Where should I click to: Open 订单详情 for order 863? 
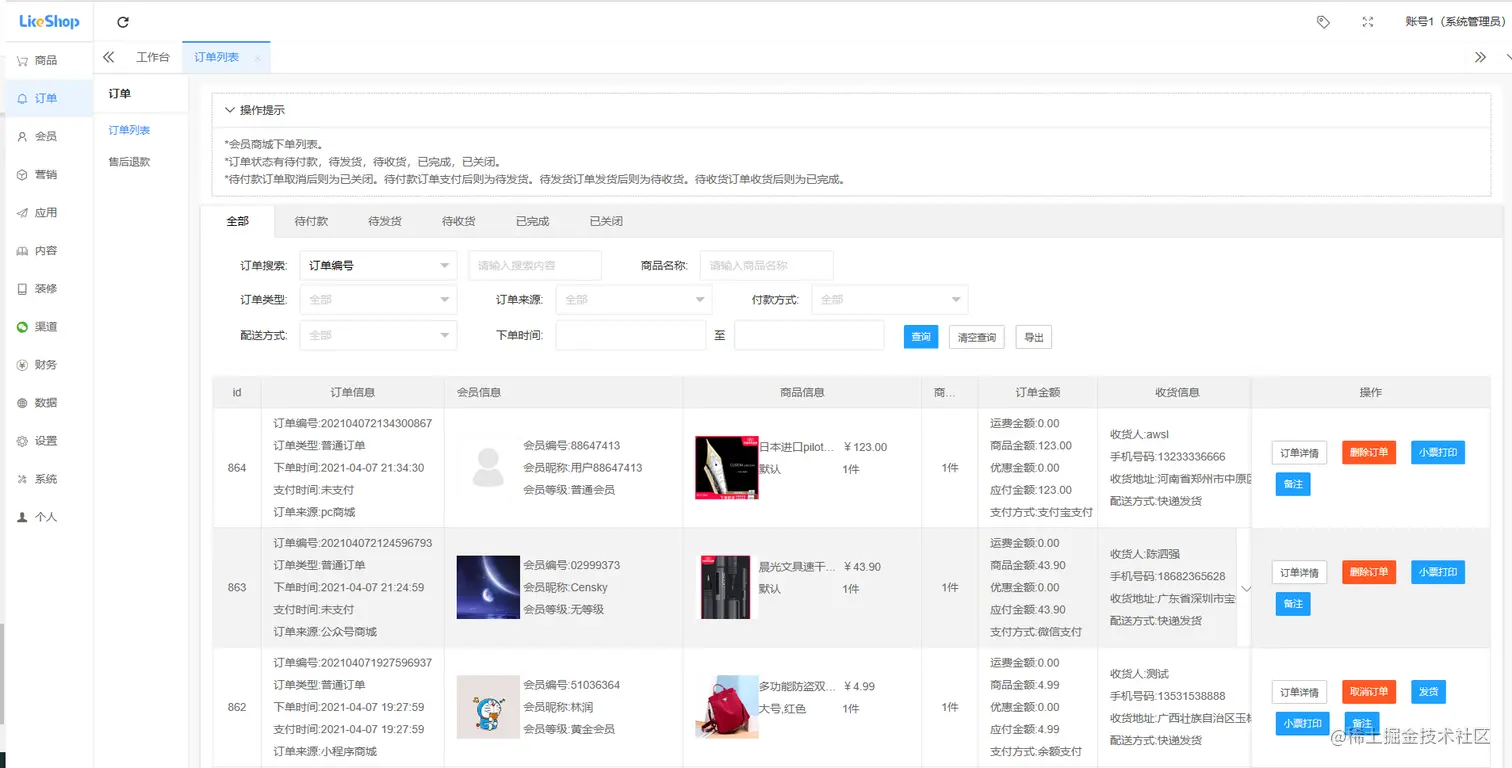[1299, 572]
